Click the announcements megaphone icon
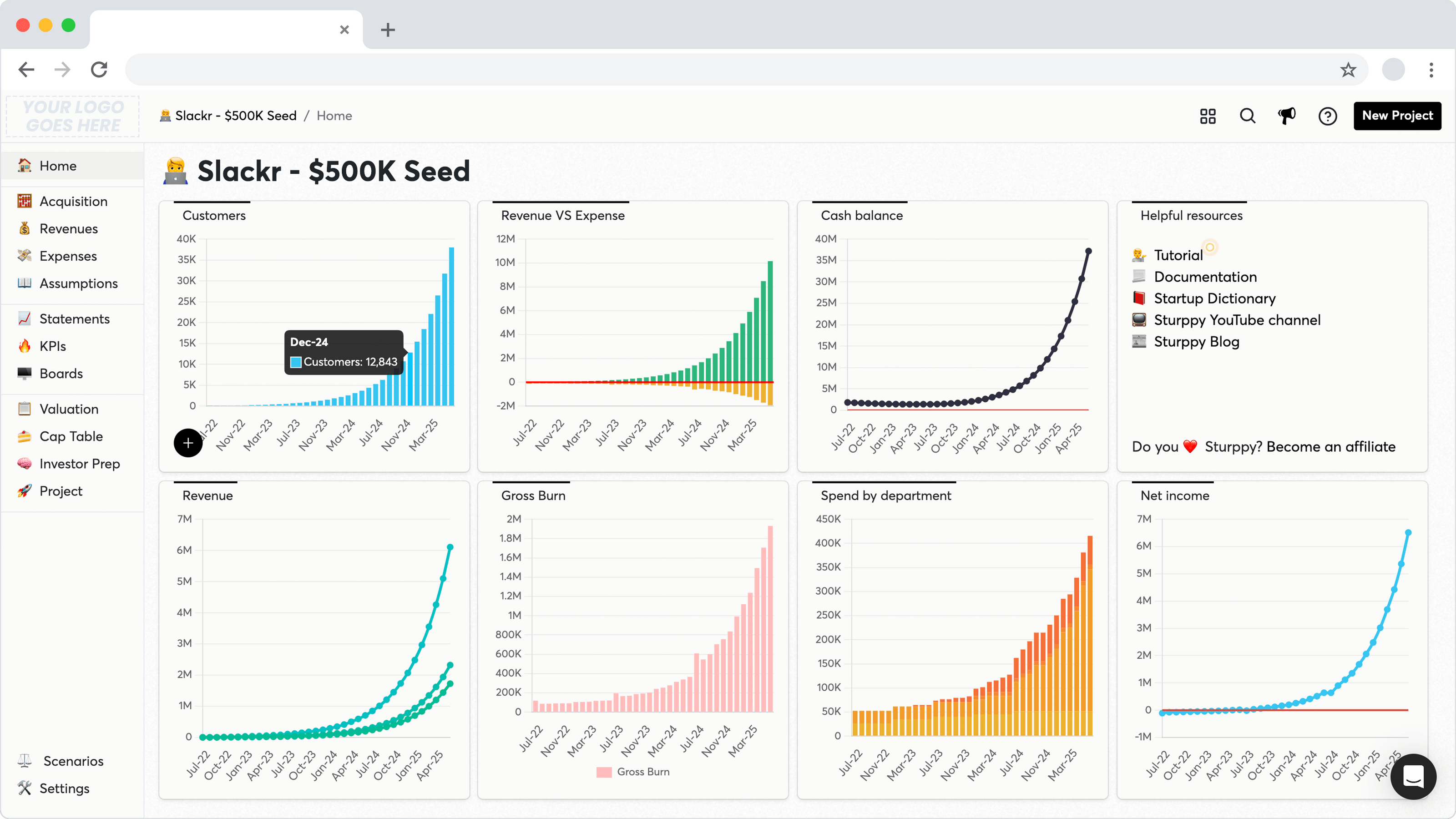 1286,116
